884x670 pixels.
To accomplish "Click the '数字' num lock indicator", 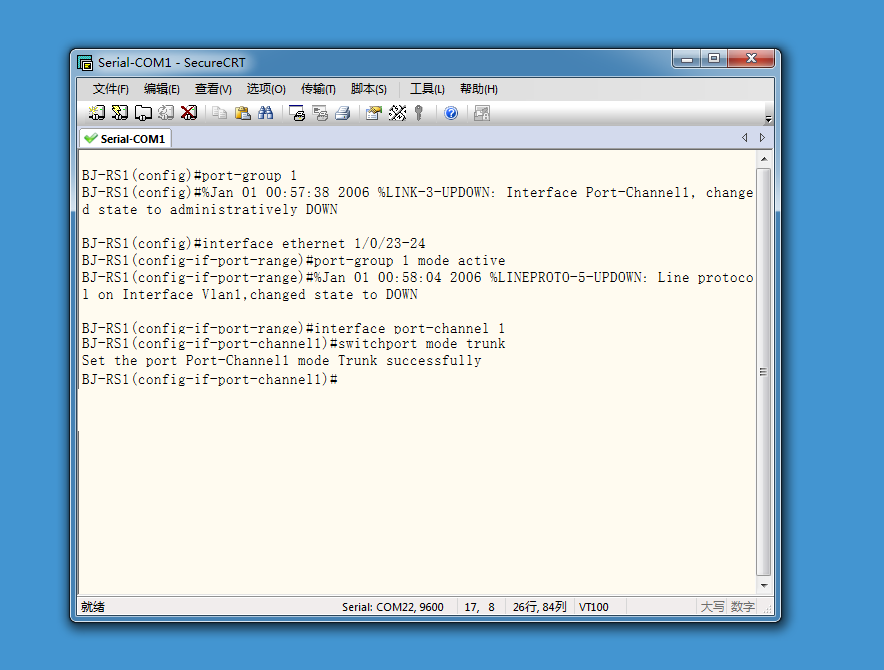I will click(742, 607).
